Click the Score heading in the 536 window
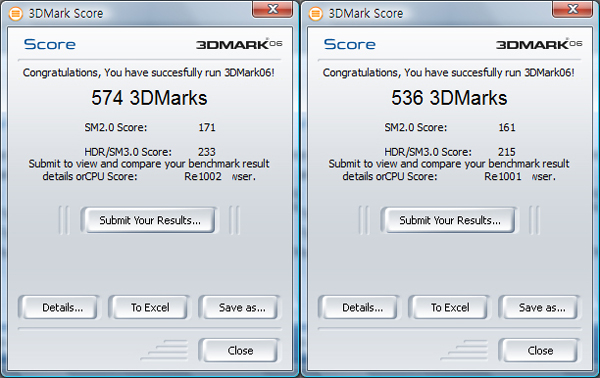 350,44
